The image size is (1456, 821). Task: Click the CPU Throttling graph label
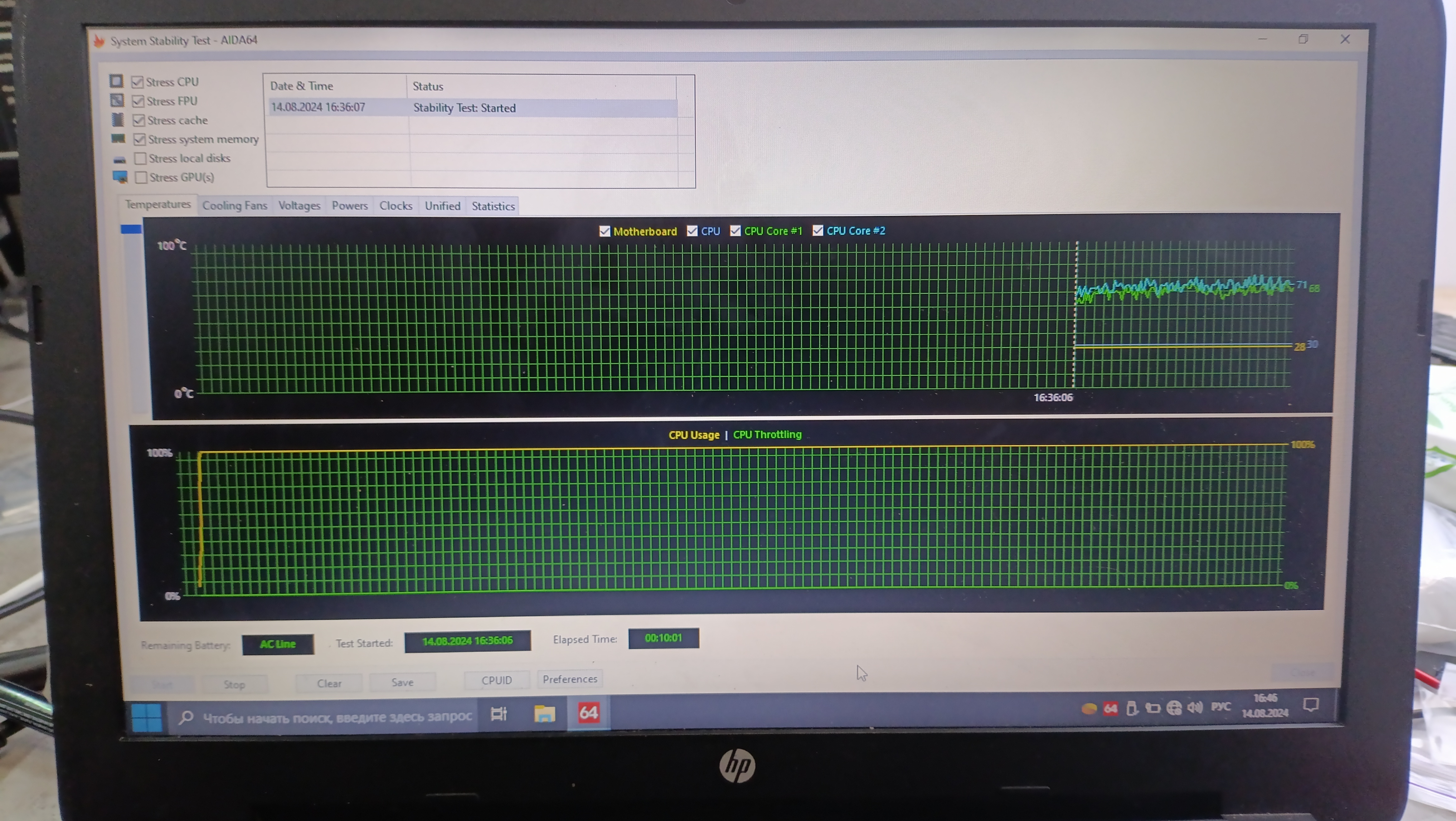767,434
